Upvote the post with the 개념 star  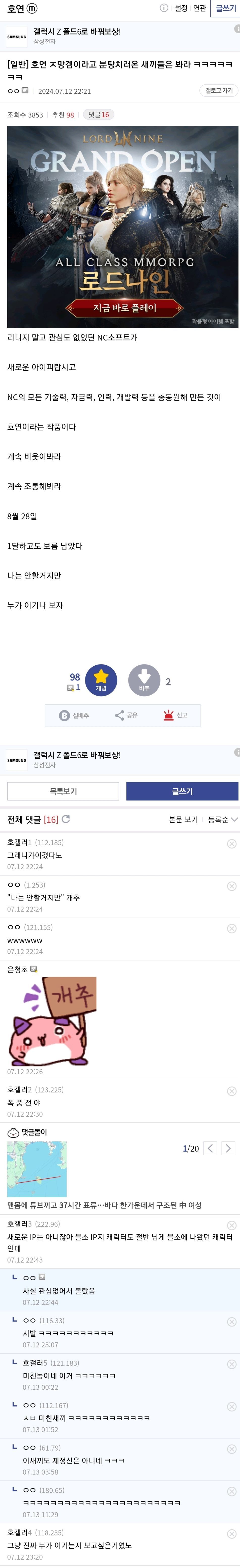coord(101,680)
